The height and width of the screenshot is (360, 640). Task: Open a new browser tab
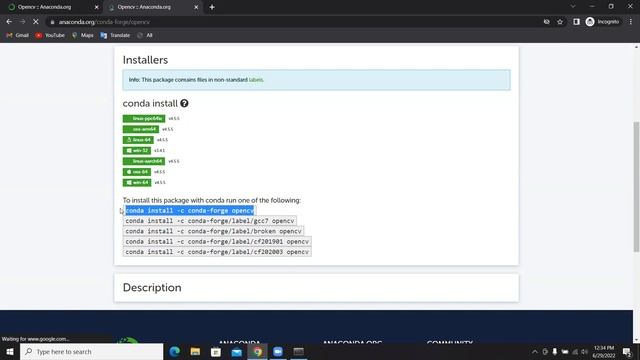click(212, 7)
